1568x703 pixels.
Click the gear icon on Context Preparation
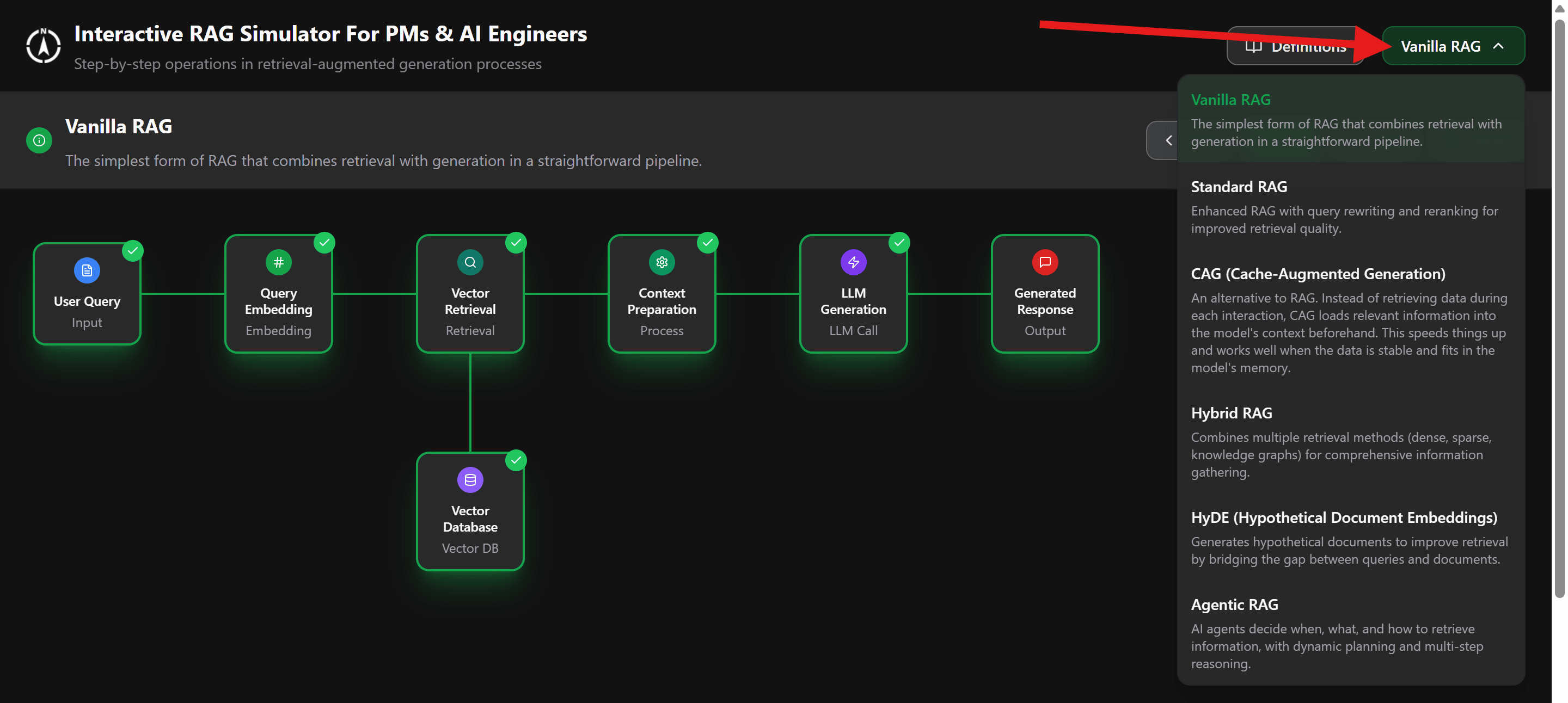tap(661, 262)
